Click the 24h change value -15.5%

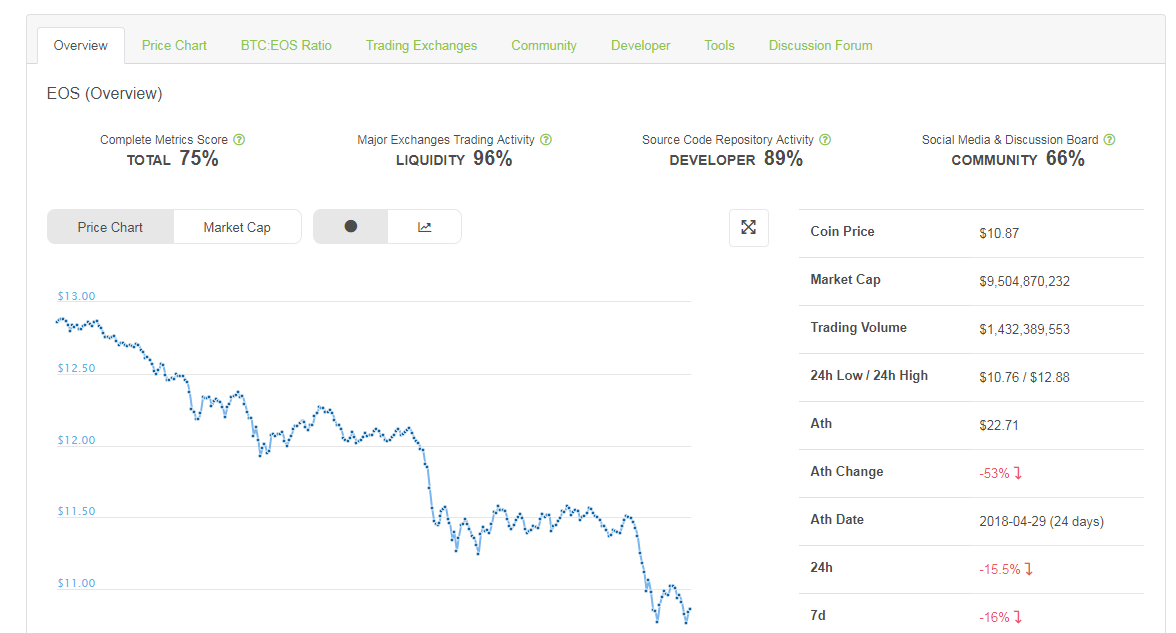[1006, 569]
